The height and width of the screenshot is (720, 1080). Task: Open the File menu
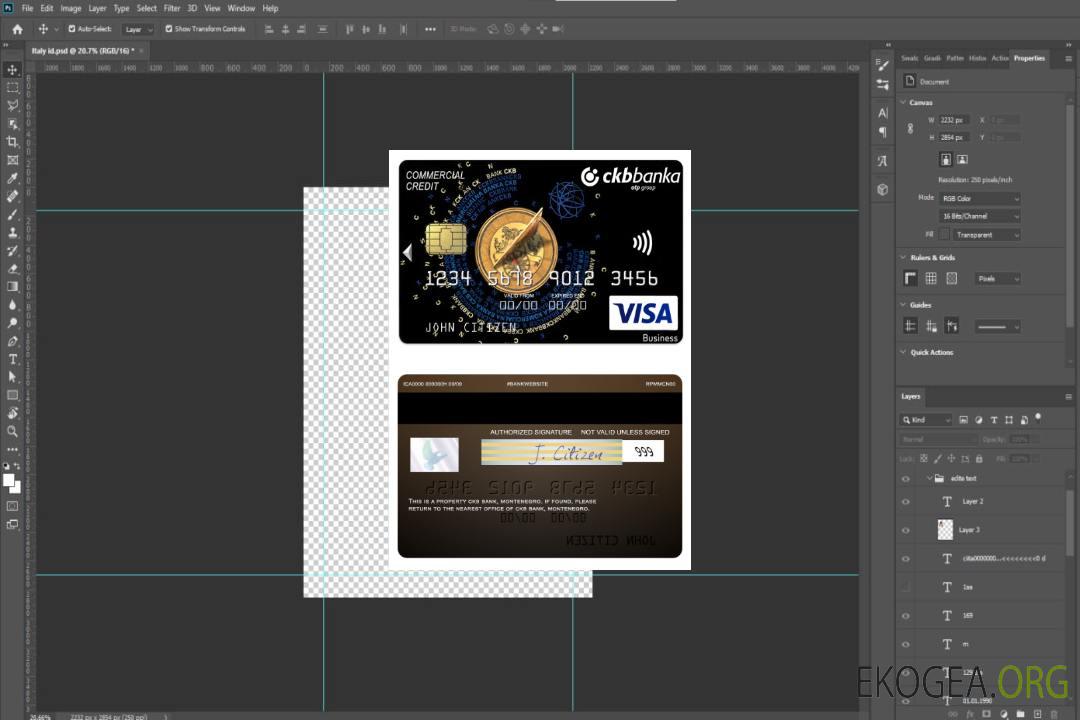click(28, 8)
